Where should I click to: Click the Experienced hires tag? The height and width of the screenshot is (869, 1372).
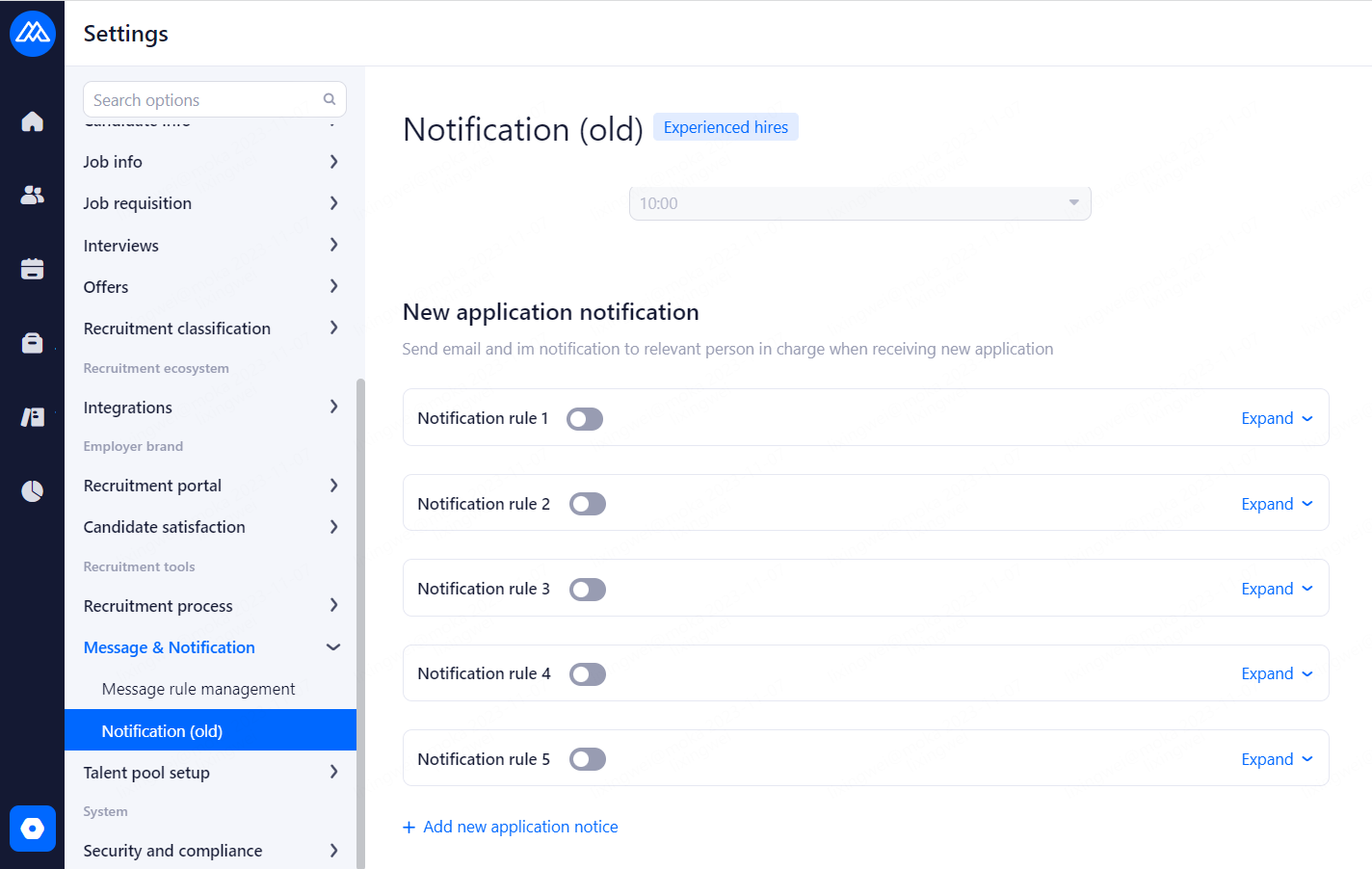[x=726, y=127]
